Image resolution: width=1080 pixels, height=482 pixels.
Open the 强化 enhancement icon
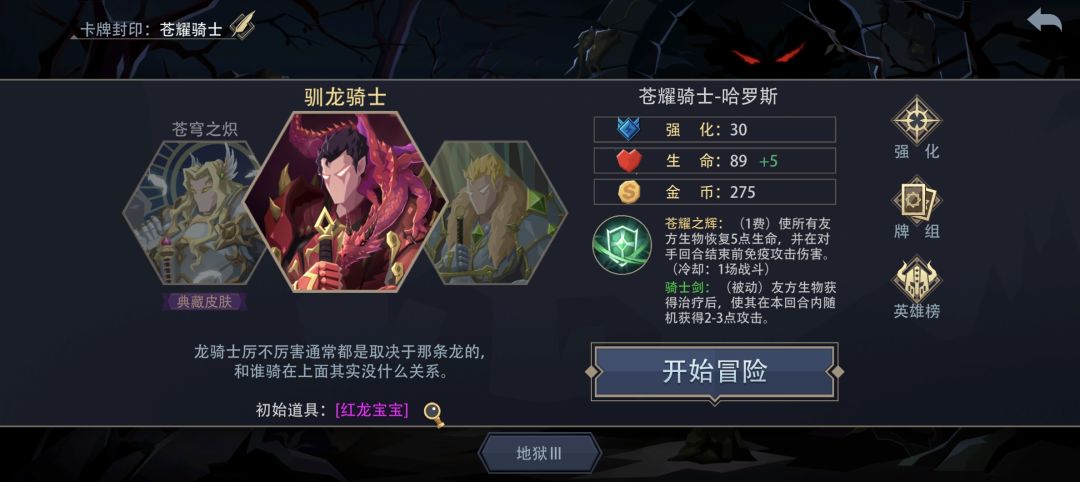pos(917,120)
